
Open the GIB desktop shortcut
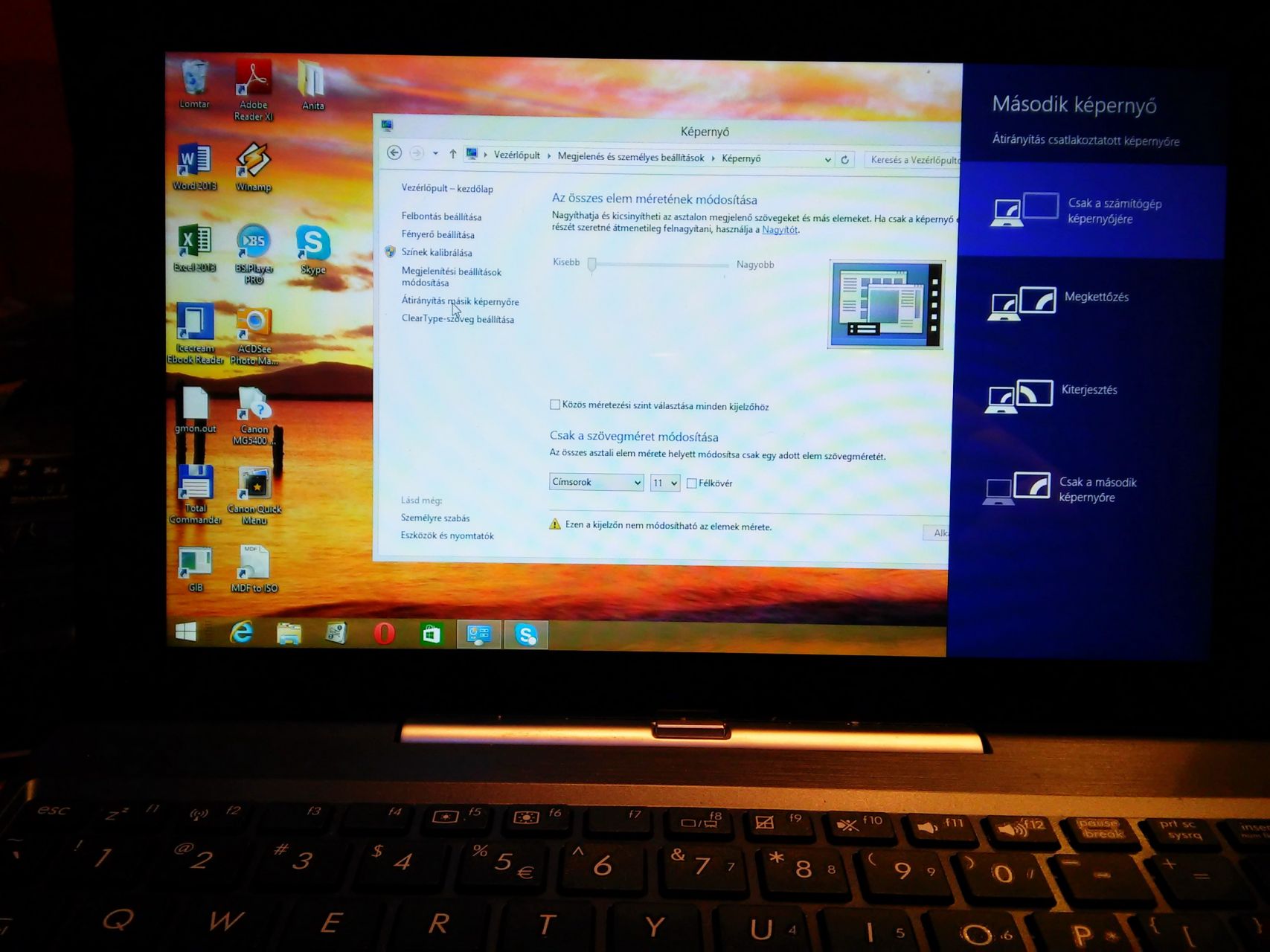[x=195, y=569]
